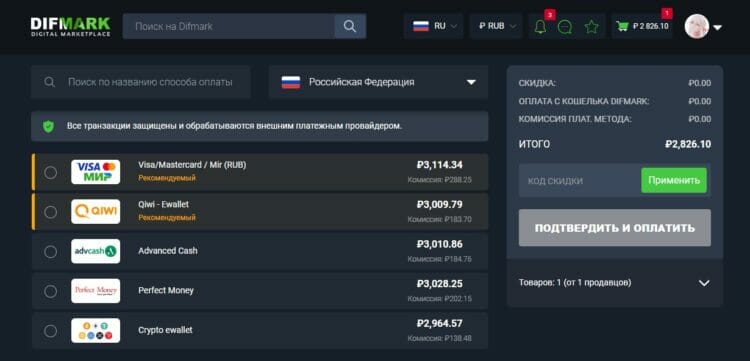Click the magnifier icon in payment method search
The height and width of the screenshot is (361, 750).
(x=49, y=82)
